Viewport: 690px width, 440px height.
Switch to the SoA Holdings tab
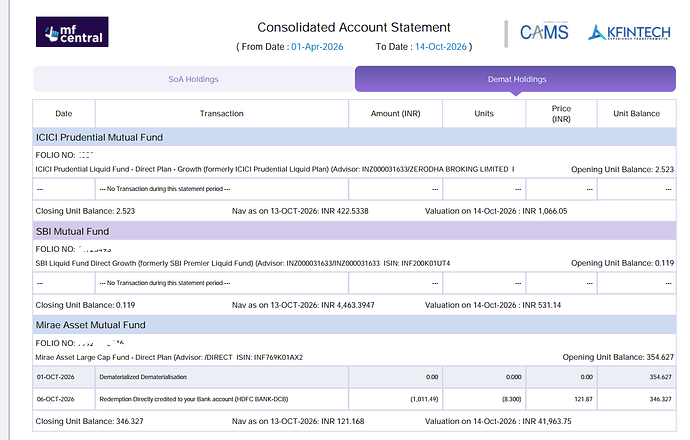click(194, 79)
